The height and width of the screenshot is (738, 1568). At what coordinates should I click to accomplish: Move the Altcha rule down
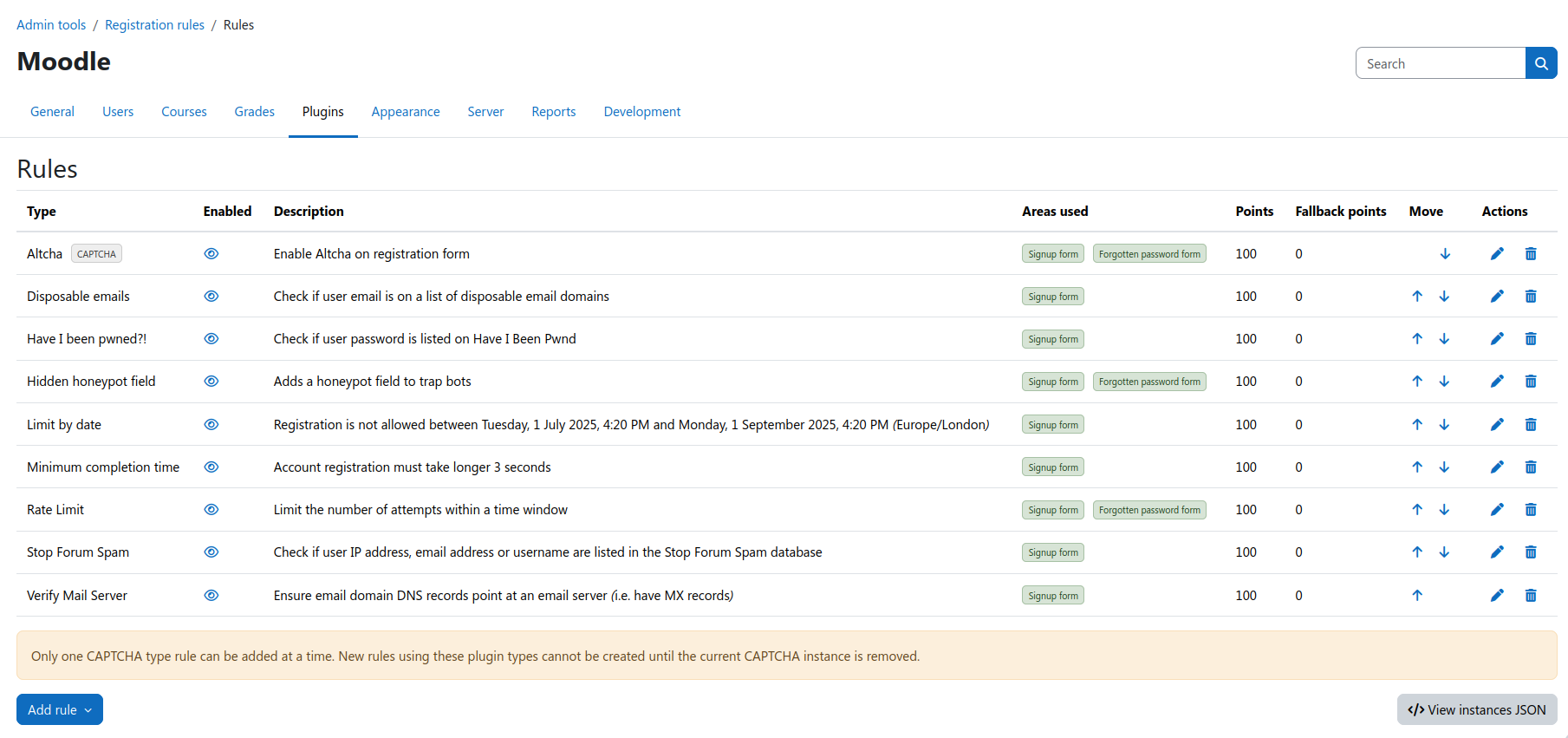1445,254
